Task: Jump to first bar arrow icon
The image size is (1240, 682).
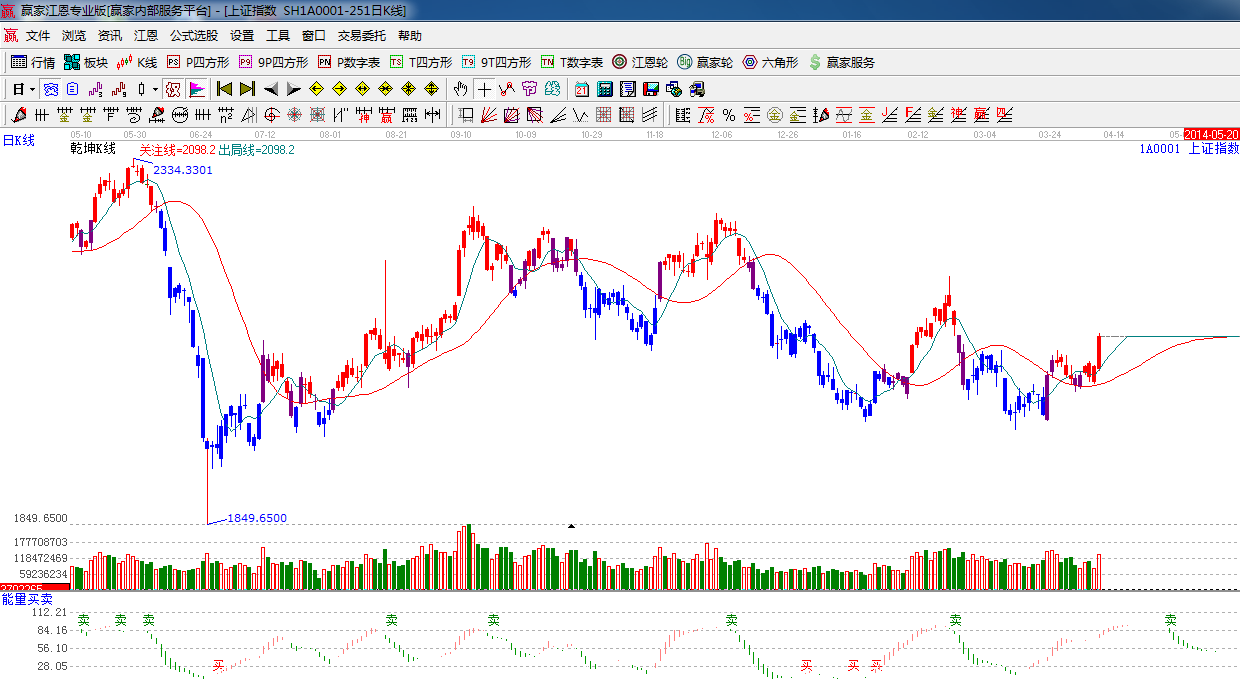Action: 224,89
